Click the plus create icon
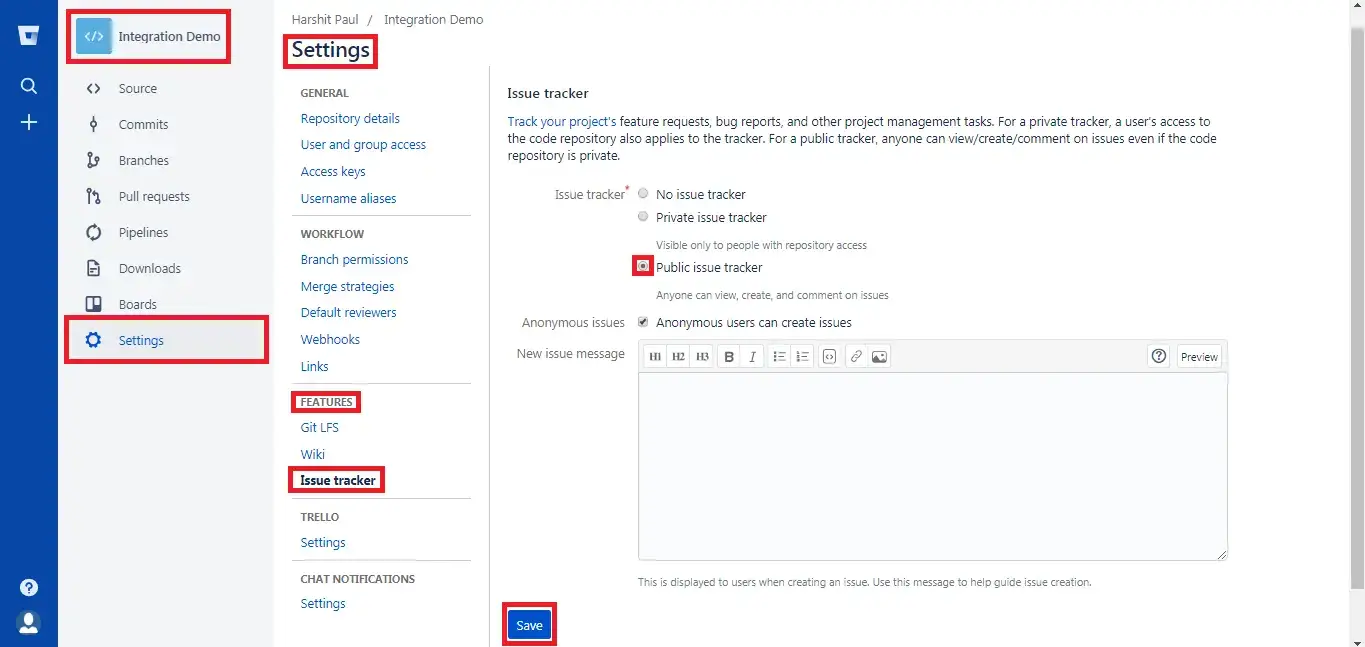 (x=29, y=122)
